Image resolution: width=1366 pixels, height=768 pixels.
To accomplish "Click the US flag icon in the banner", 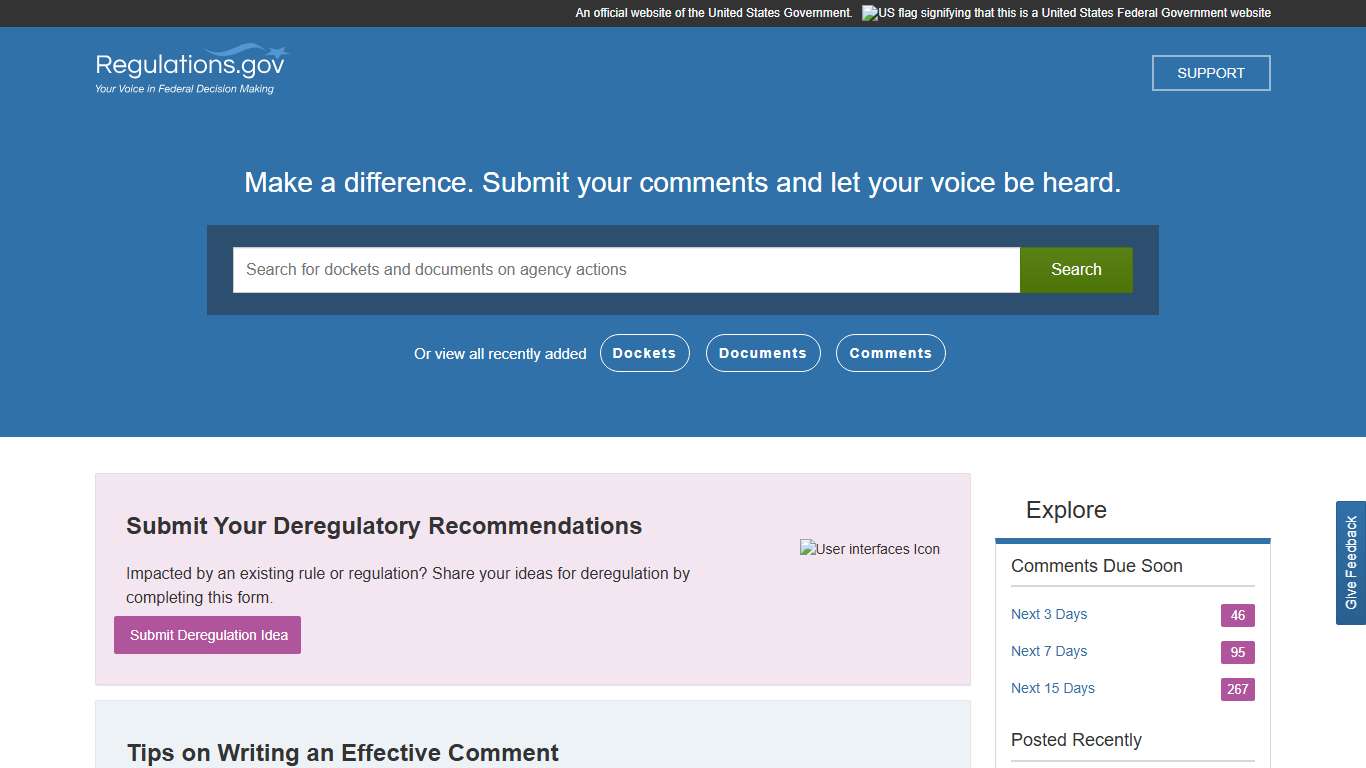I will pyautogui.click(x=869, y=13).
